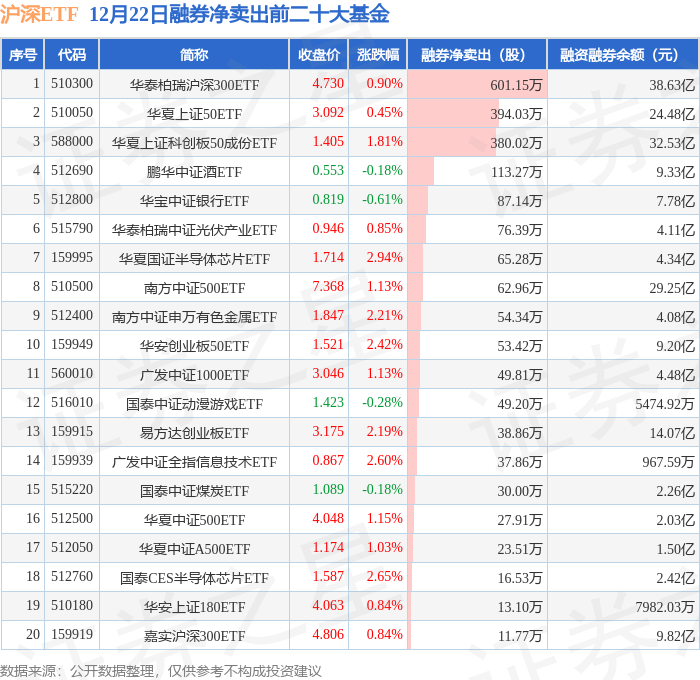Select fund name 南方中证申万有色金属ETF
The height and width of the screenshot is (680, 700).
pyautogui.click(x=194, y=317)
